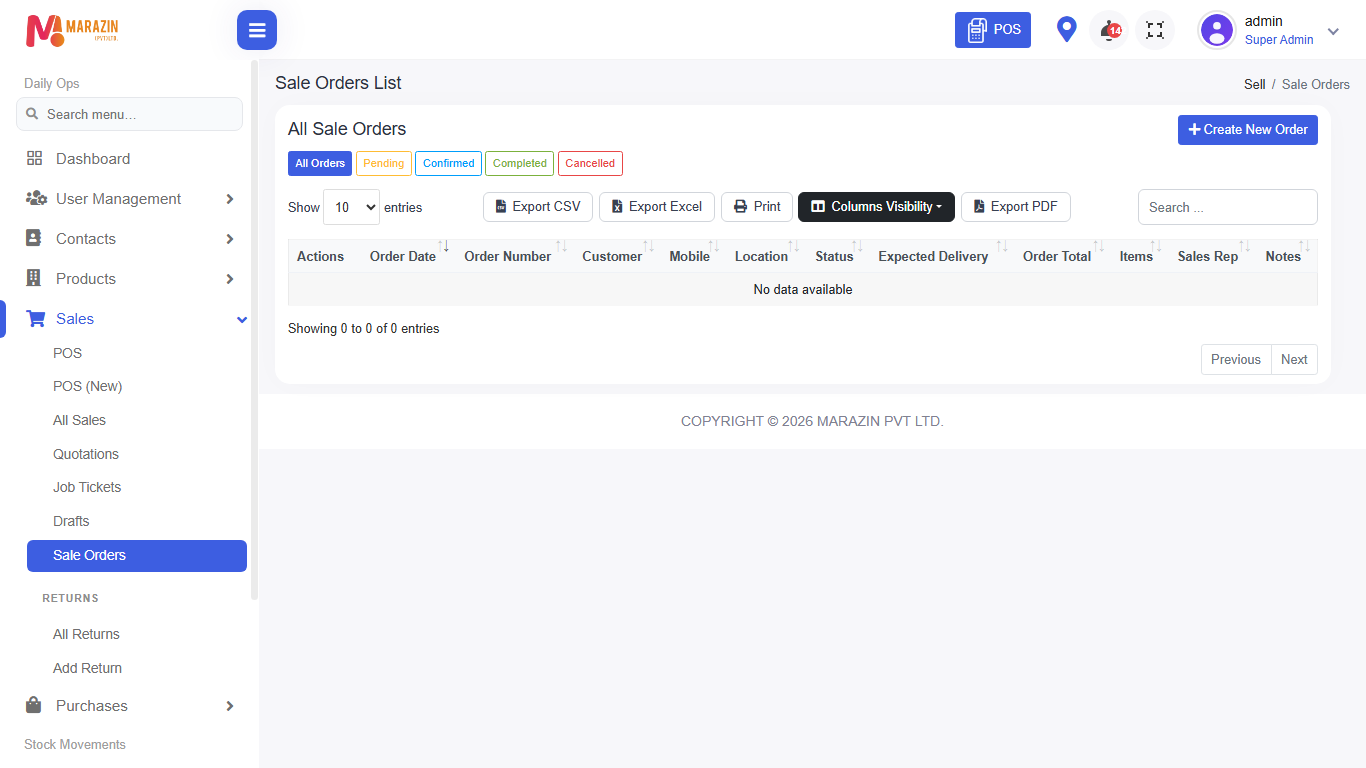The height and width of the screenshot is (768, 1366).
Task: Open the POS button in header
Action: point(993,30)
